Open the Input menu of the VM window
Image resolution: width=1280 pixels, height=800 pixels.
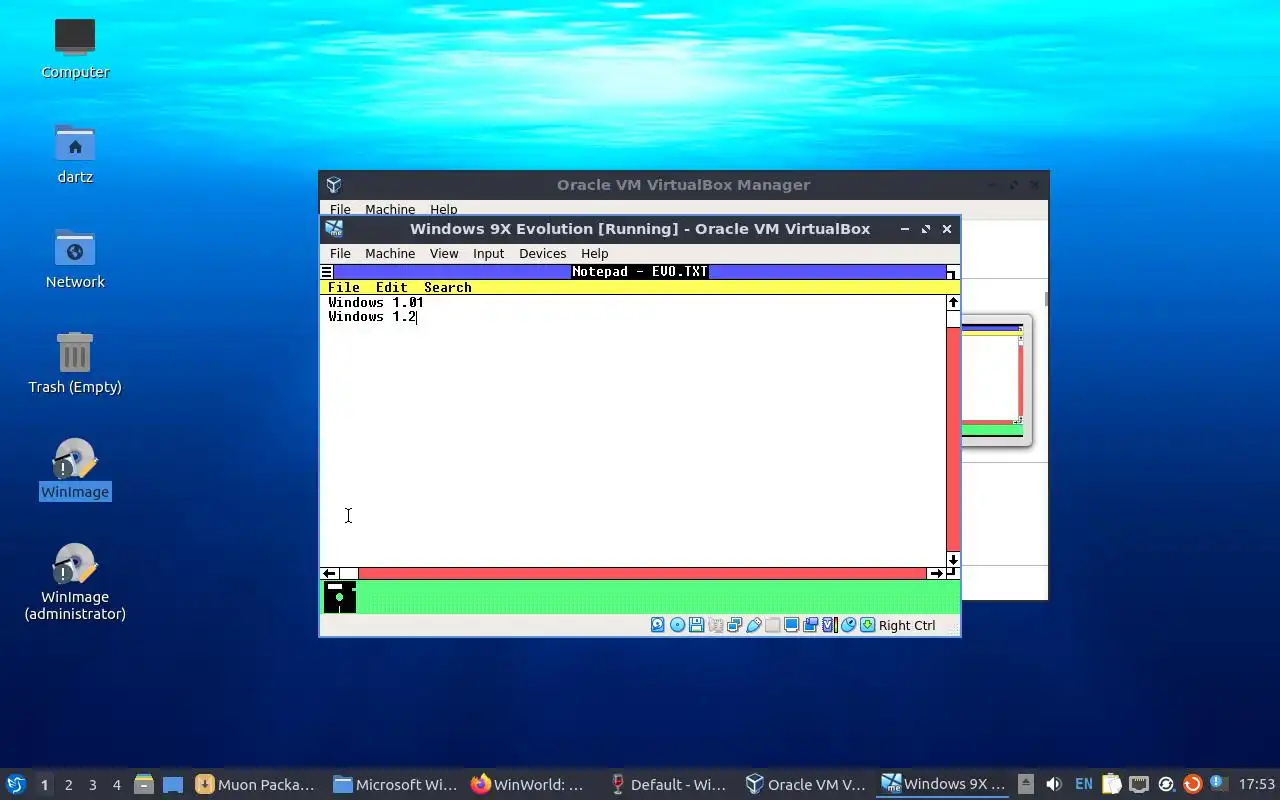(x=488, y=253)
